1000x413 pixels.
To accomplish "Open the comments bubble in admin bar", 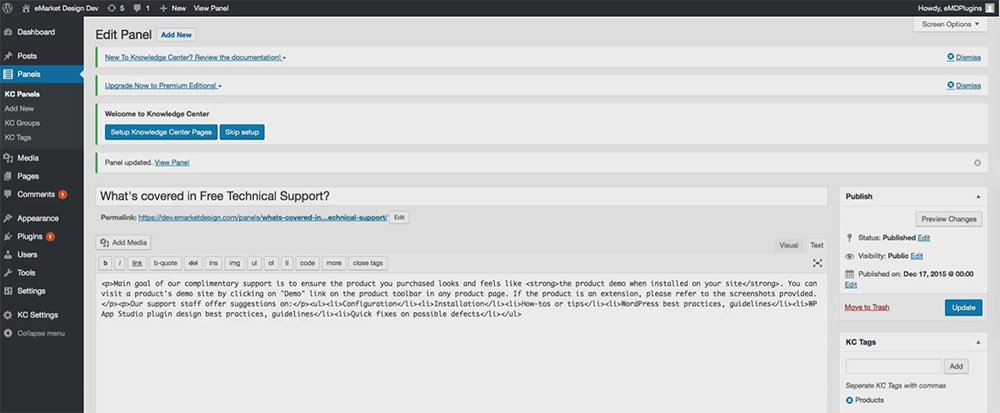I will (x=142, y=8).
